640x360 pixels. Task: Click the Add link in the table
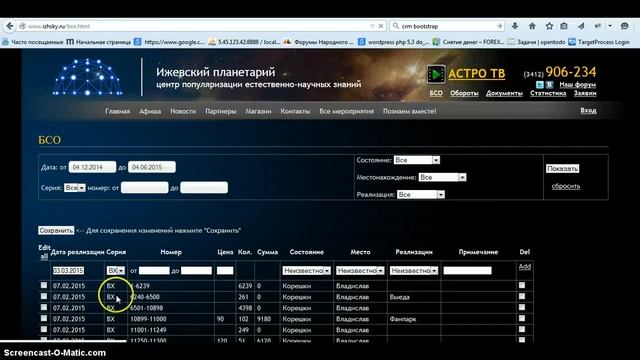[x=524, y=267]
